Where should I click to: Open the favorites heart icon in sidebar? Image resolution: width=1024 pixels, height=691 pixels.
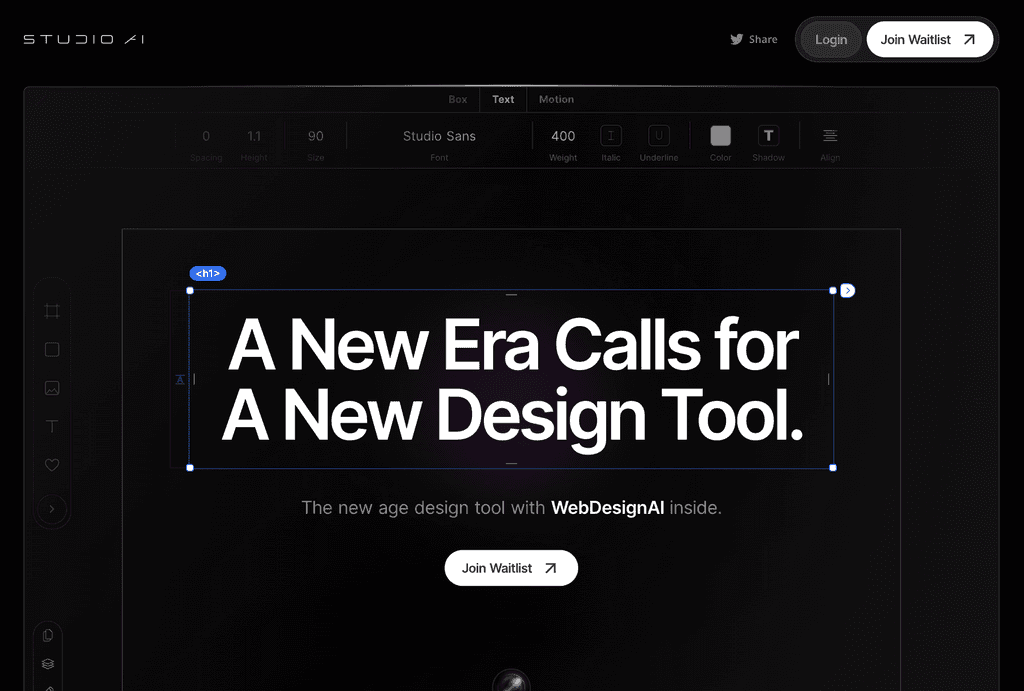52,464
